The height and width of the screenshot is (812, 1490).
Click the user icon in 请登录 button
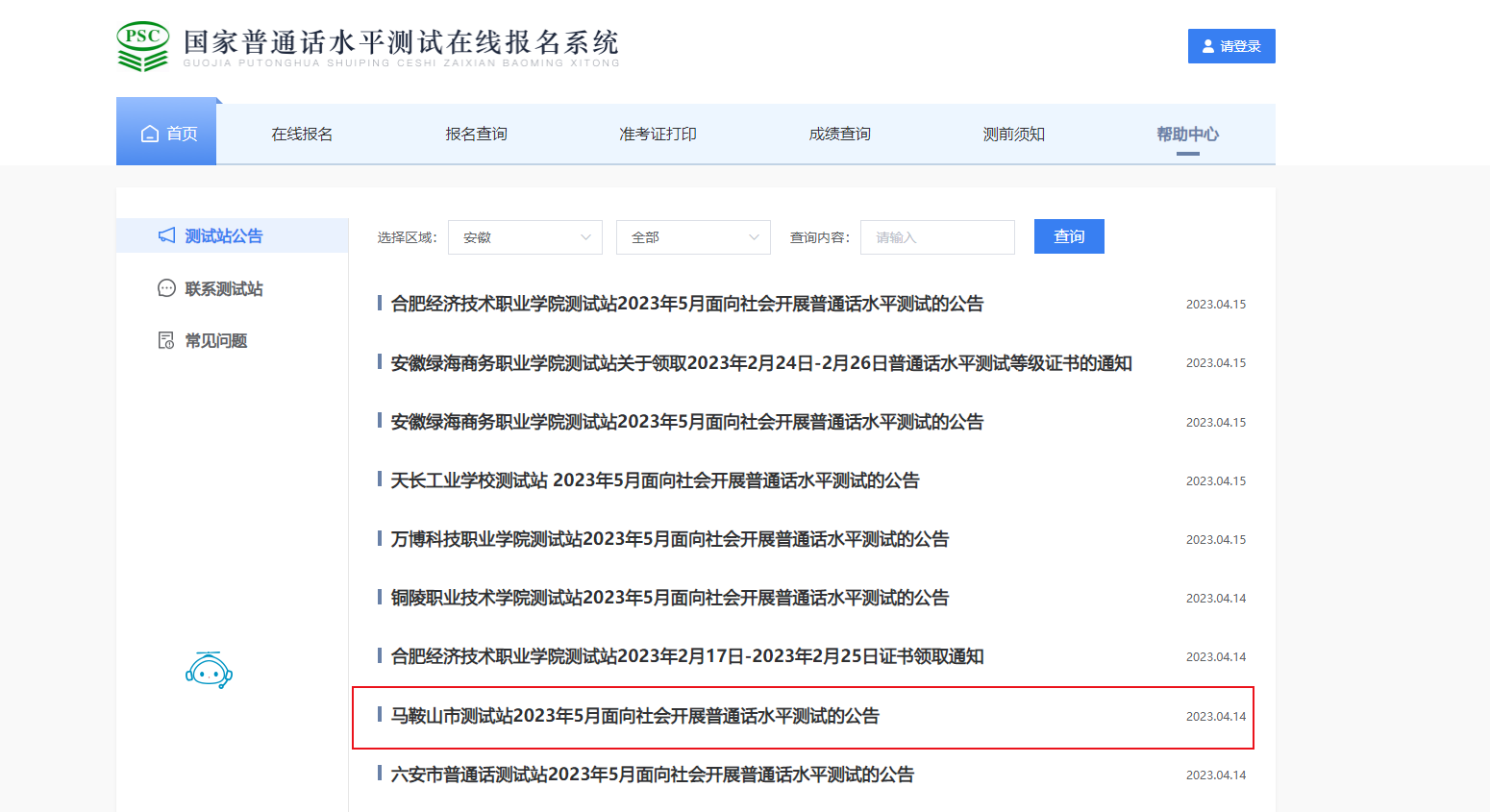[1208, 46]
